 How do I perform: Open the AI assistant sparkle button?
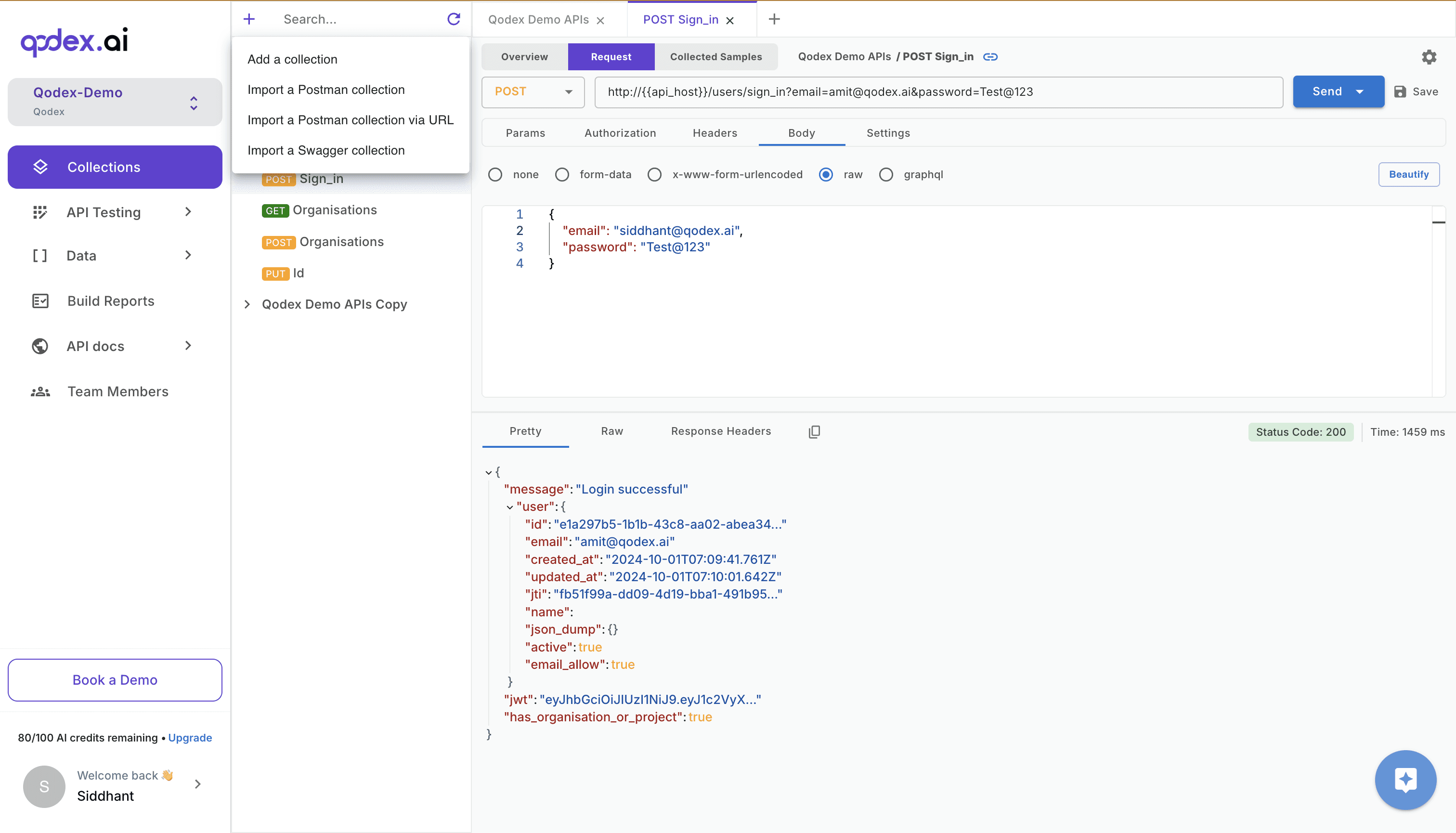1405,779
